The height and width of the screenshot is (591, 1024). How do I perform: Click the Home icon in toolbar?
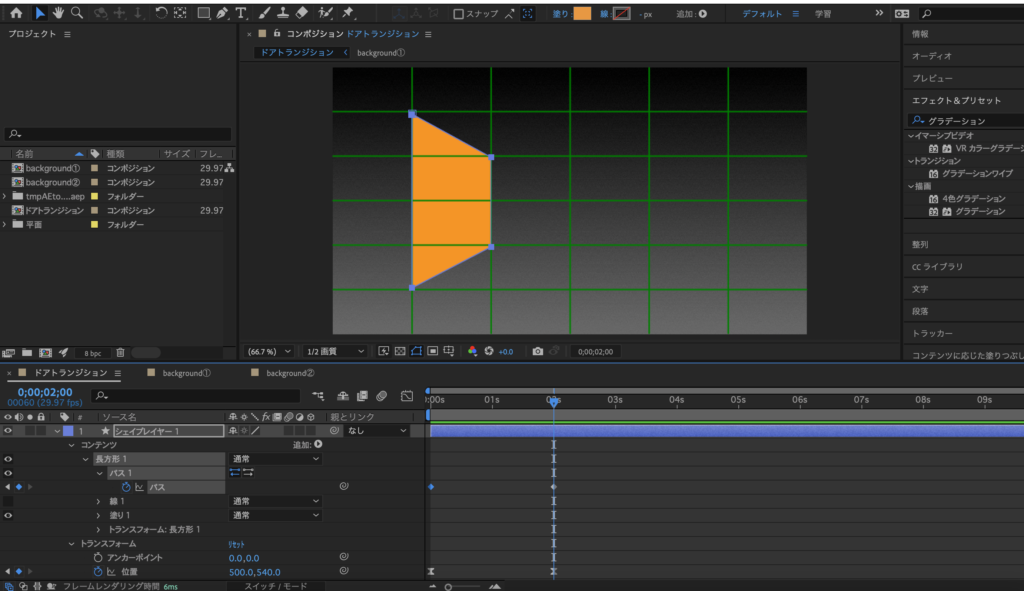pyautogui.click(x=15, y=14)
